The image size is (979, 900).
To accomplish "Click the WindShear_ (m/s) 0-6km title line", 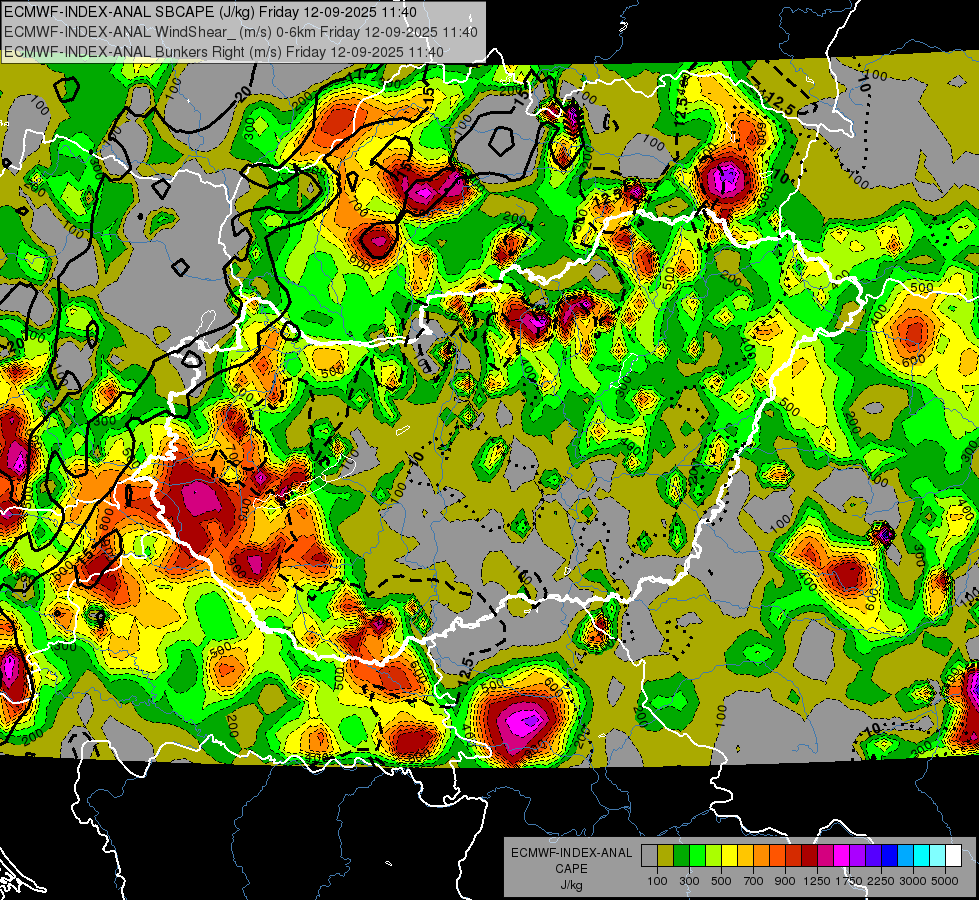I will [240, 32].
